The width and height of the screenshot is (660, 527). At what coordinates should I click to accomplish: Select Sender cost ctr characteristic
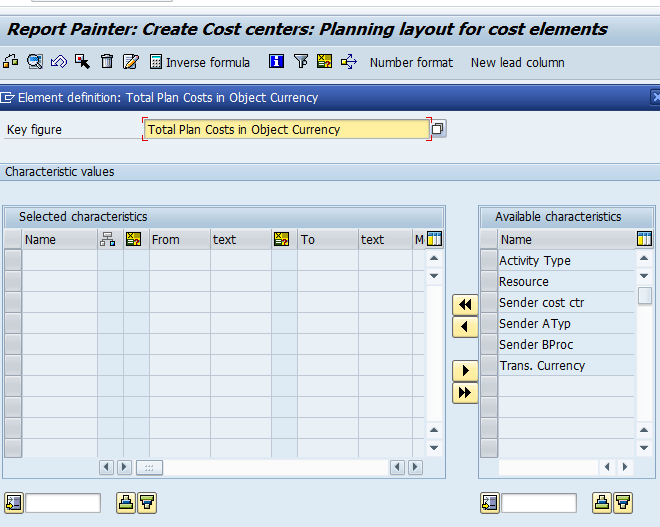point(541,303)
